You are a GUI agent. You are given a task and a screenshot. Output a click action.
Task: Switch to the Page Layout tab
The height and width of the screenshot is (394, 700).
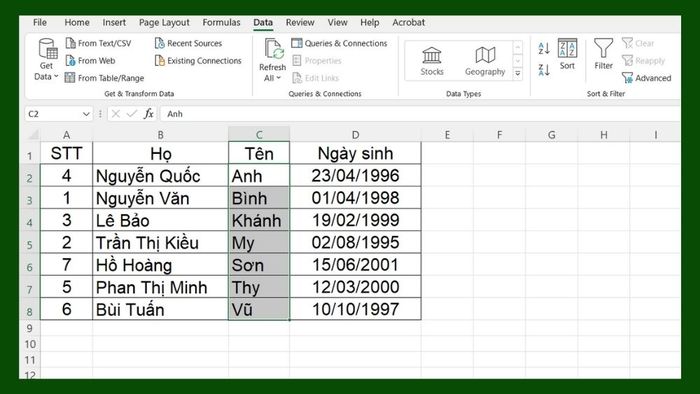[164, 22]
